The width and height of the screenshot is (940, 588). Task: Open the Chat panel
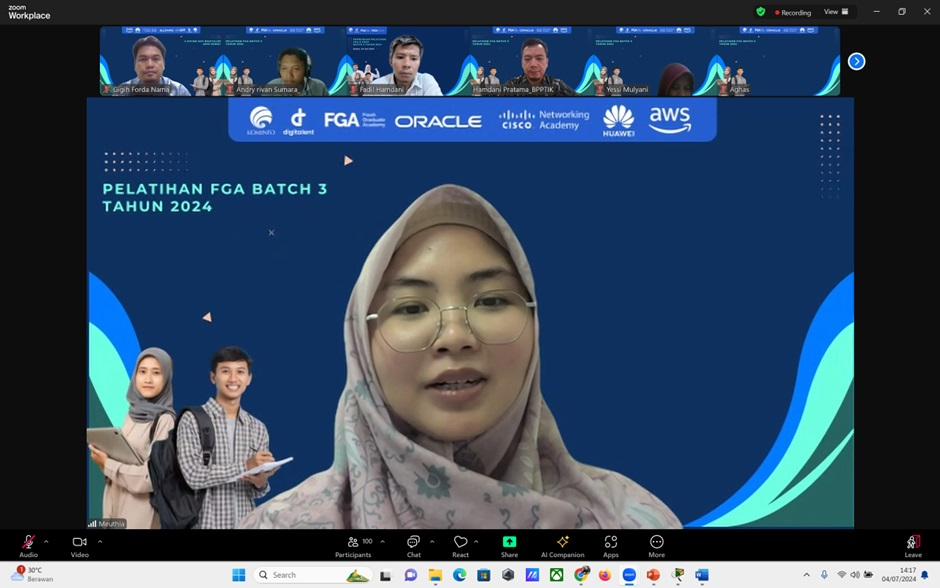pyautogui.click(x=413, y=545)
